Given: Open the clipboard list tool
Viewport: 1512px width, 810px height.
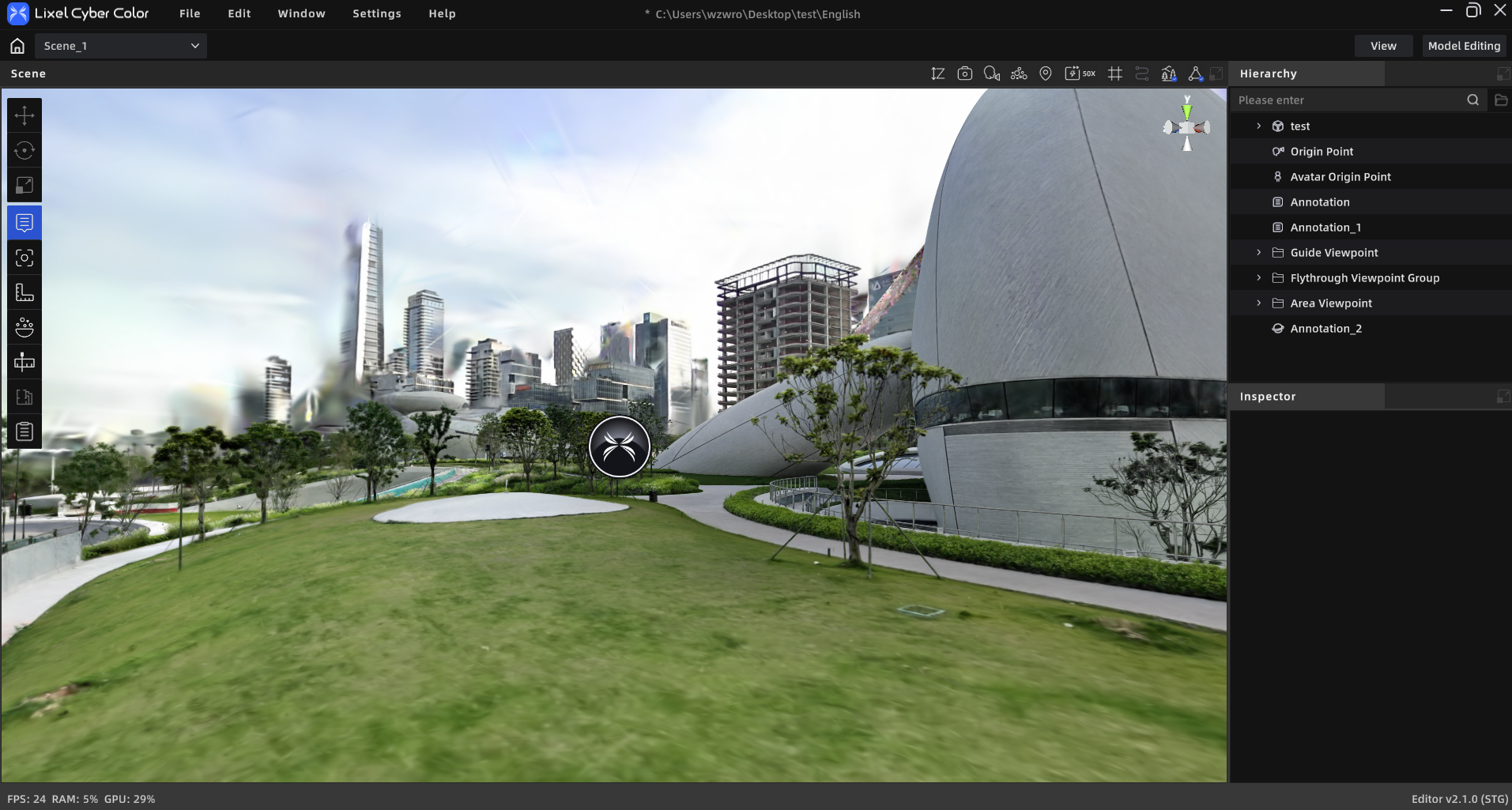Looking at the screenshot, I should coord(25,431).
